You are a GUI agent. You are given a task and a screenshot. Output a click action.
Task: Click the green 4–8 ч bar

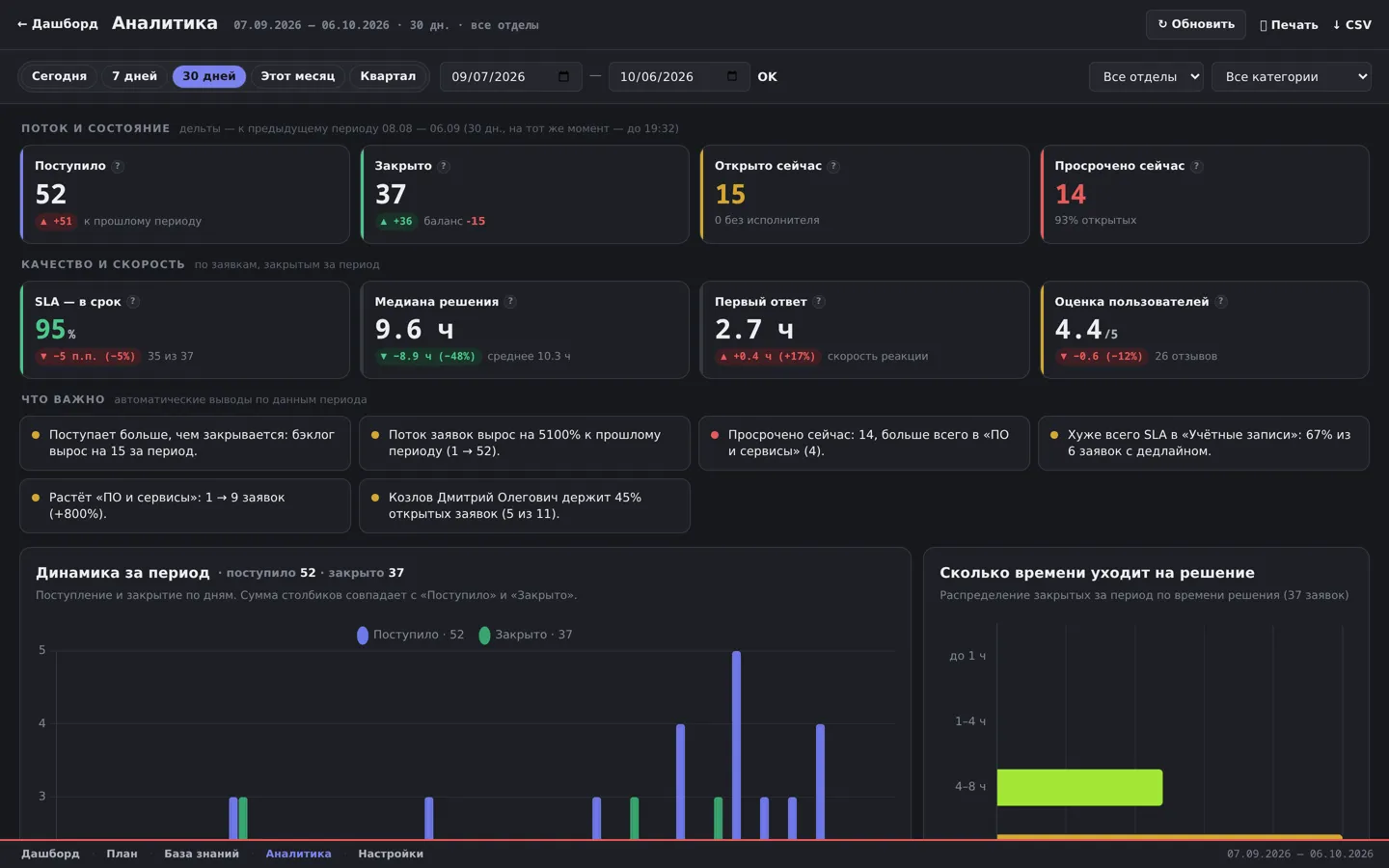coord(1079,787)
